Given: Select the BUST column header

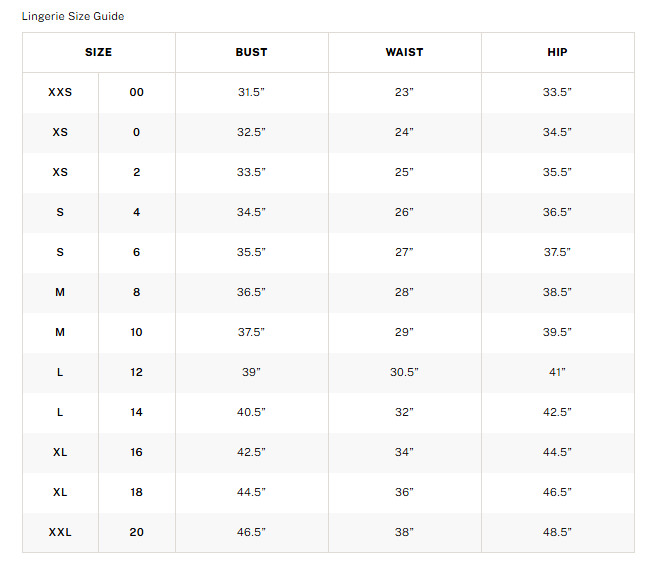Looking at the screenshot, I should 251,52.
